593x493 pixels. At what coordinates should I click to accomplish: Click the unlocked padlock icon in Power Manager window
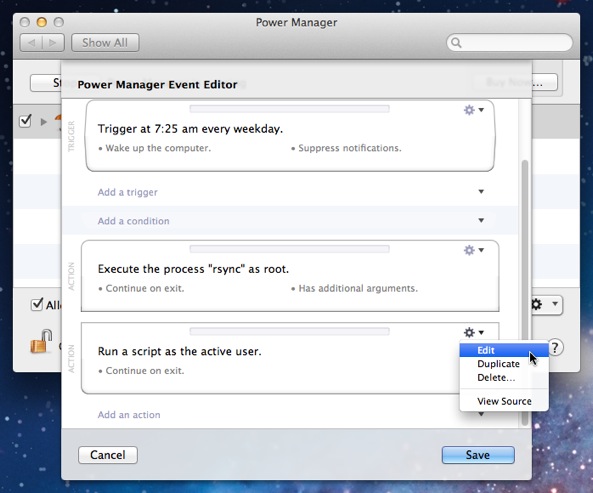tap(41, 341)
